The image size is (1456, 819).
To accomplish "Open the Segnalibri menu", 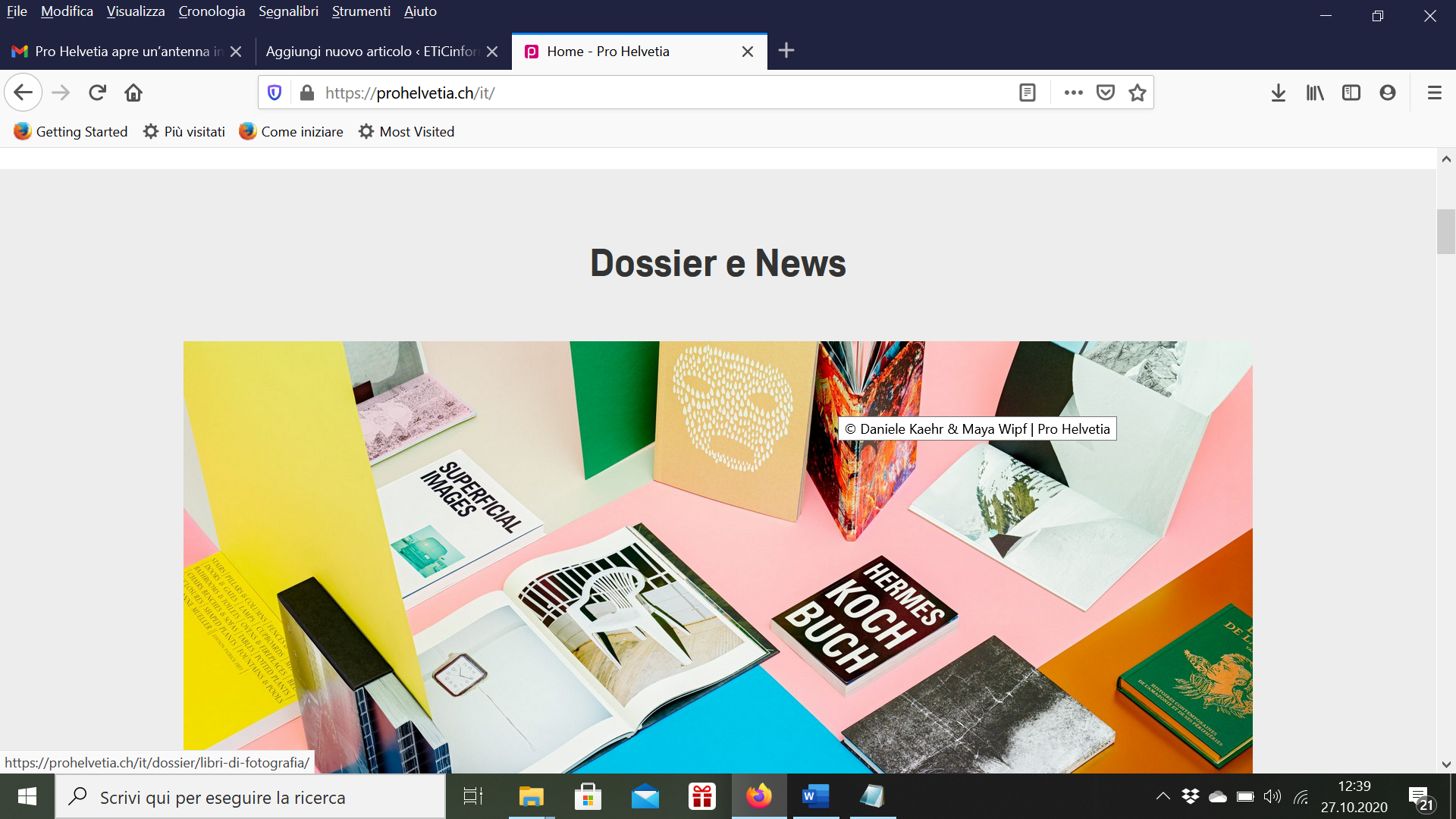I will click(x=288, y=11).
